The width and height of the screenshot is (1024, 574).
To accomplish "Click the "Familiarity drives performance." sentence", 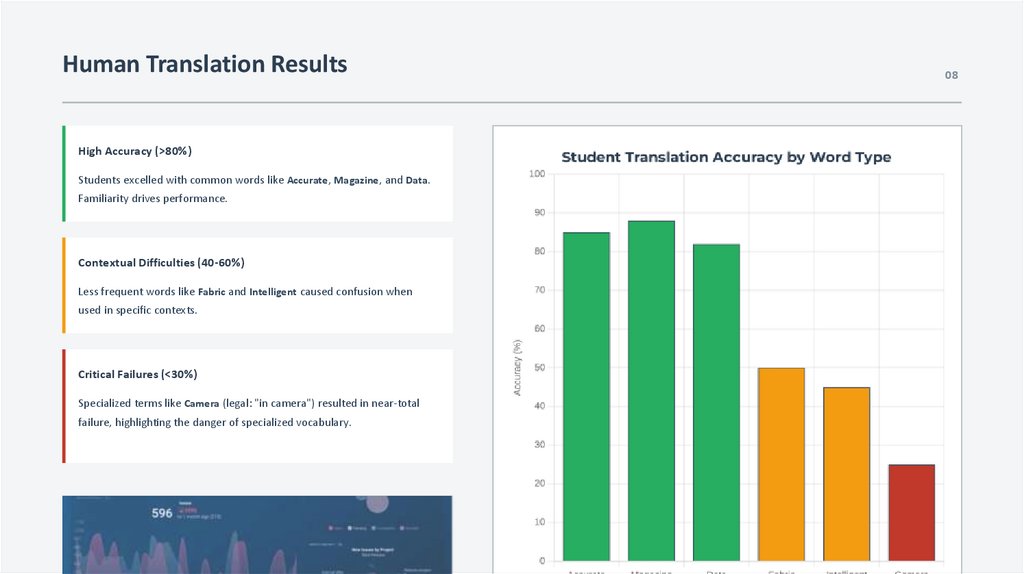I will 153,198.
